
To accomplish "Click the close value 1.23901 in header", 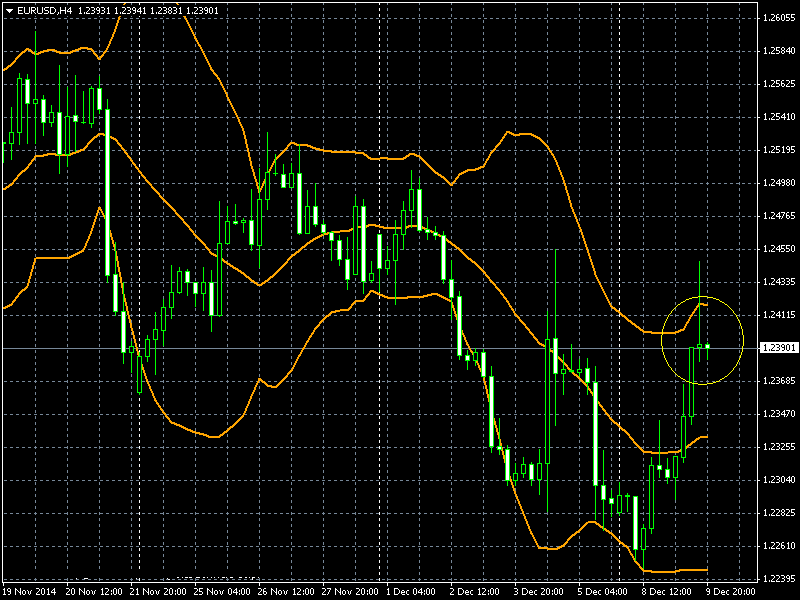I will (202, 10).
